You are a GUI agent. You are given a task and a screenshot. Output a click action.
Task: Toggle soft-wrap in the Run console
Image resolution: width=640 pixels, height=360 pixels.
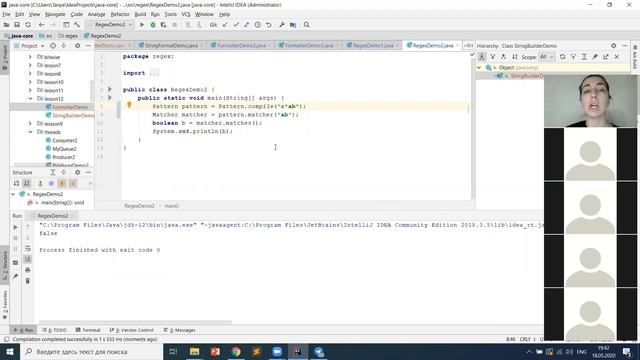pos(28,249)
